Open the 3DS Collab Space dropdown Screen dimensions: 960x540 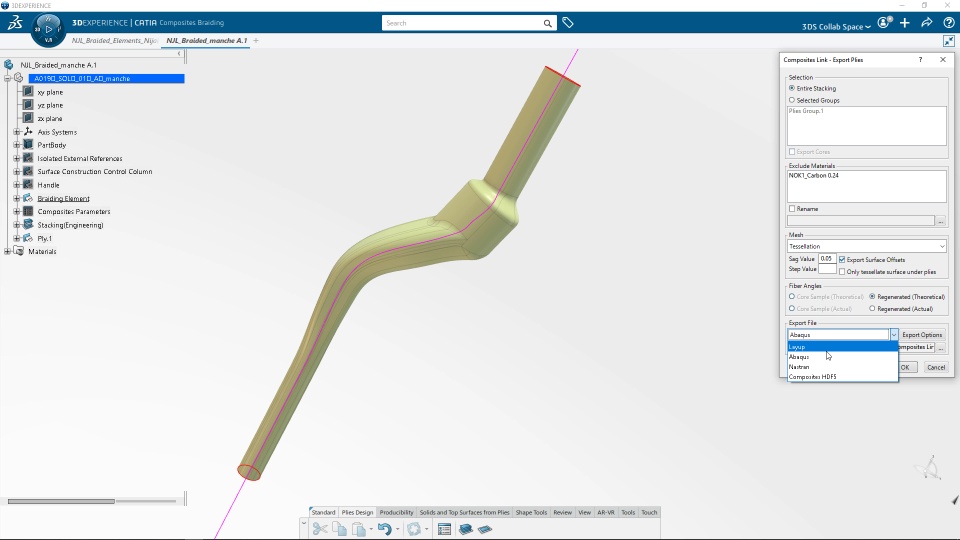coord(836,26)
